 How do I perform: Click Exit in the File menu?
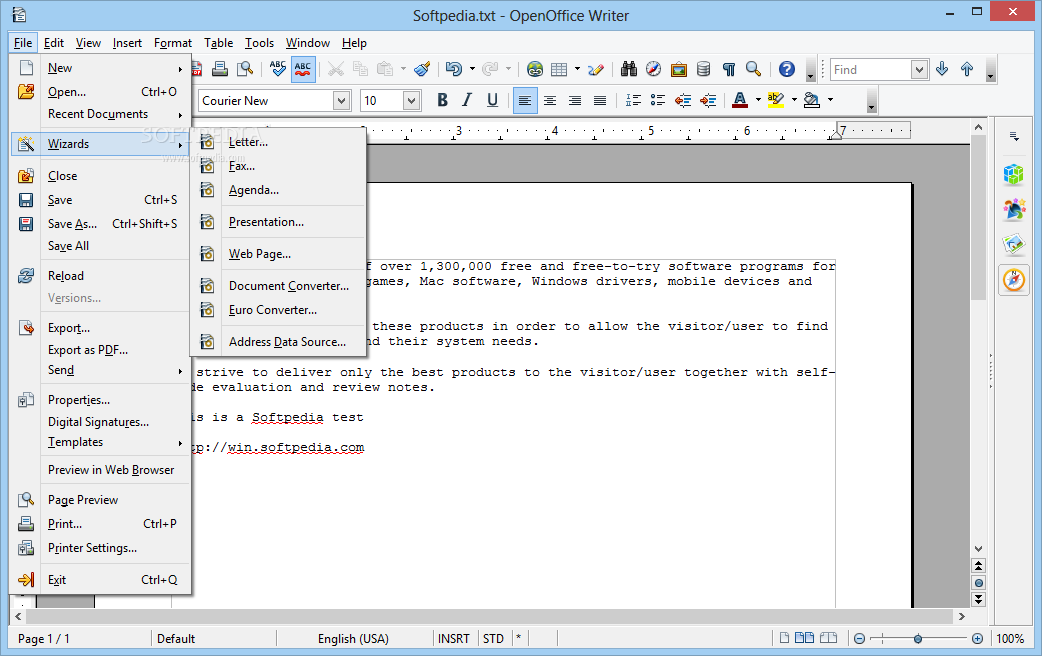[x=100, y=580]
